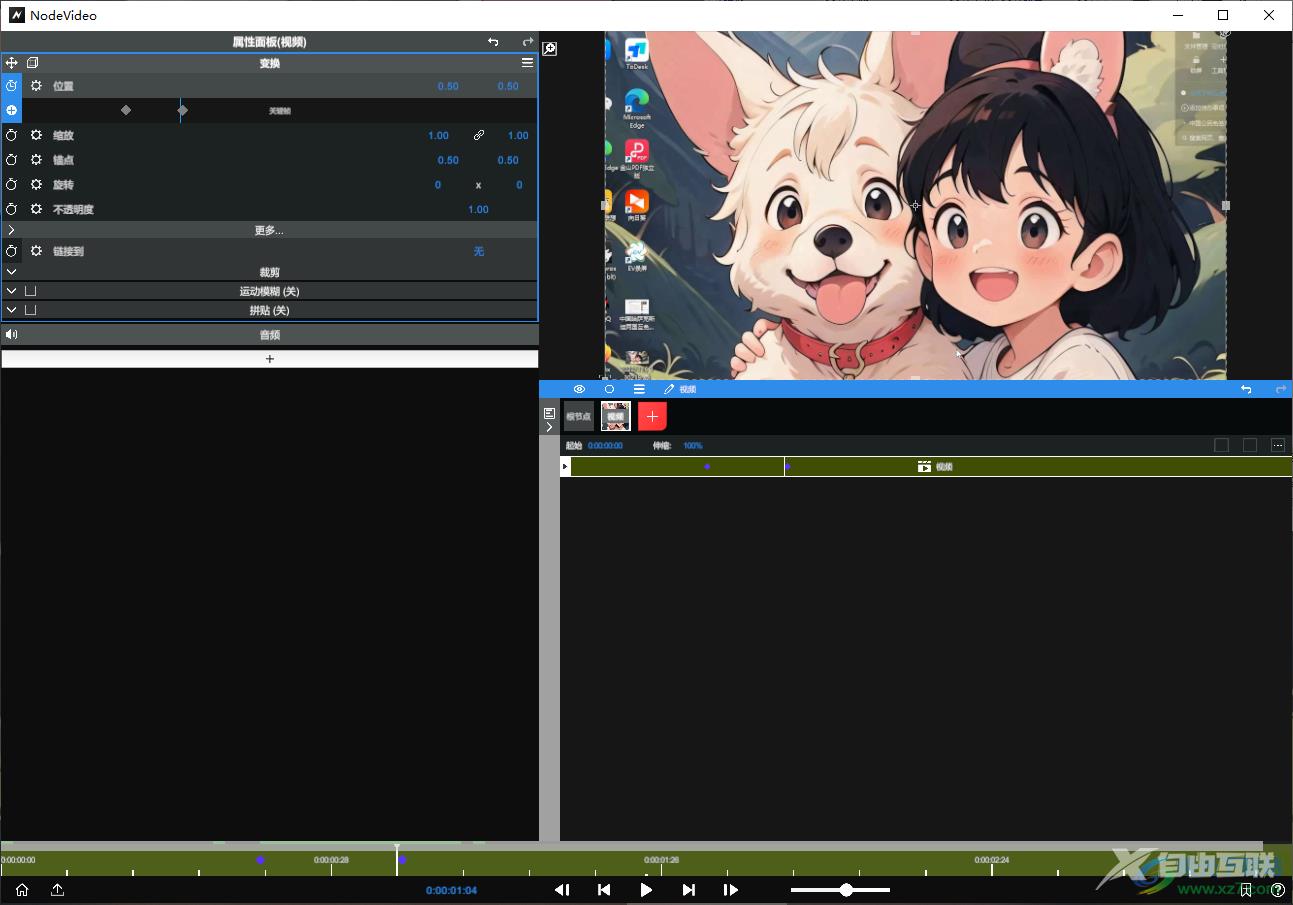Open the gear settings for 缩放

36,135
